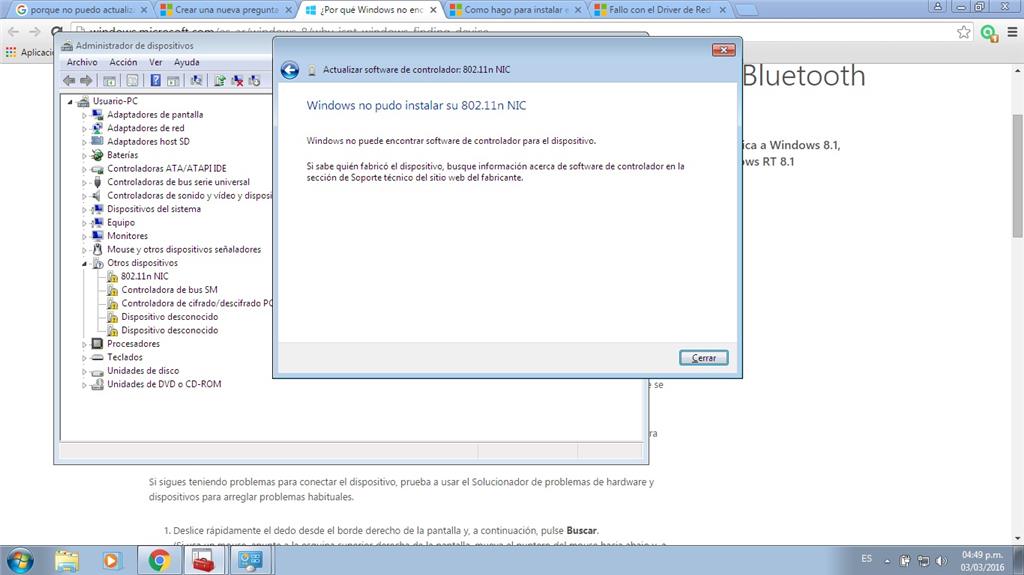Close the driver update dialog with red X

[723, 50]
